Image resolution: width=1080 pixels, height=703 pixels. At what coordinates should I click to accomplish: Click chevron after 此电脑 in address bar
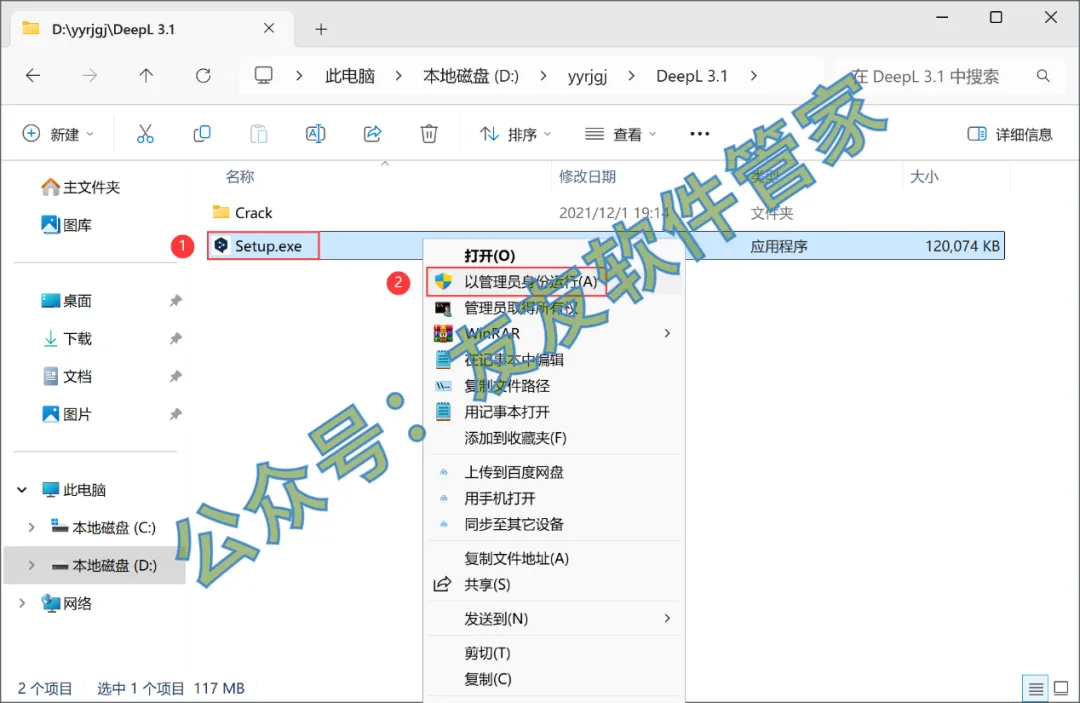pyautogui.click(x=398, y=76)
